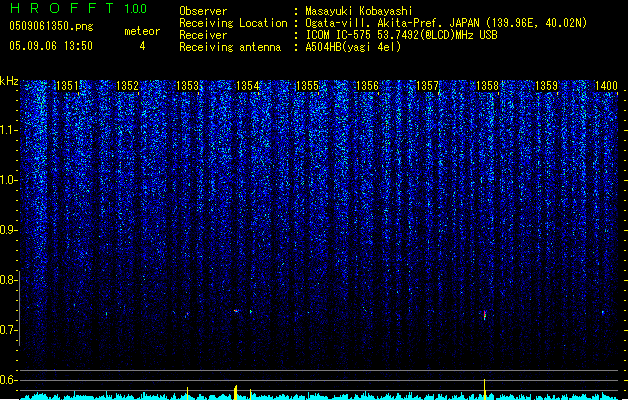629x400 pixels.
Task: Click the meteor echo at 1353
Action: [187, 315]
